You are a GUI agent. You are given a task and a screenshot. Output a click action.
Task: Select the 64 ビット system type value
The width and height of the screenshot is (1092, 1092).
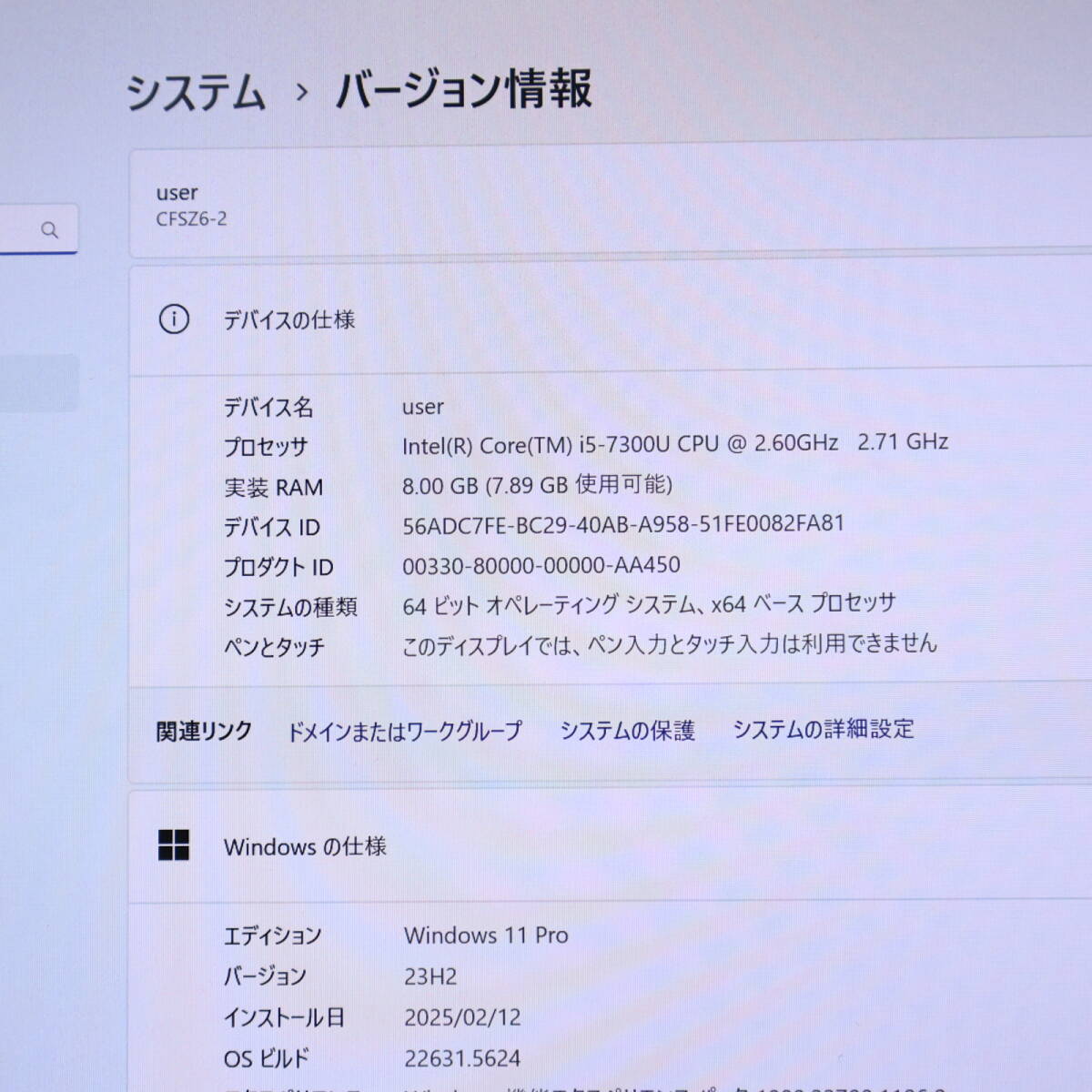[649, 603]
